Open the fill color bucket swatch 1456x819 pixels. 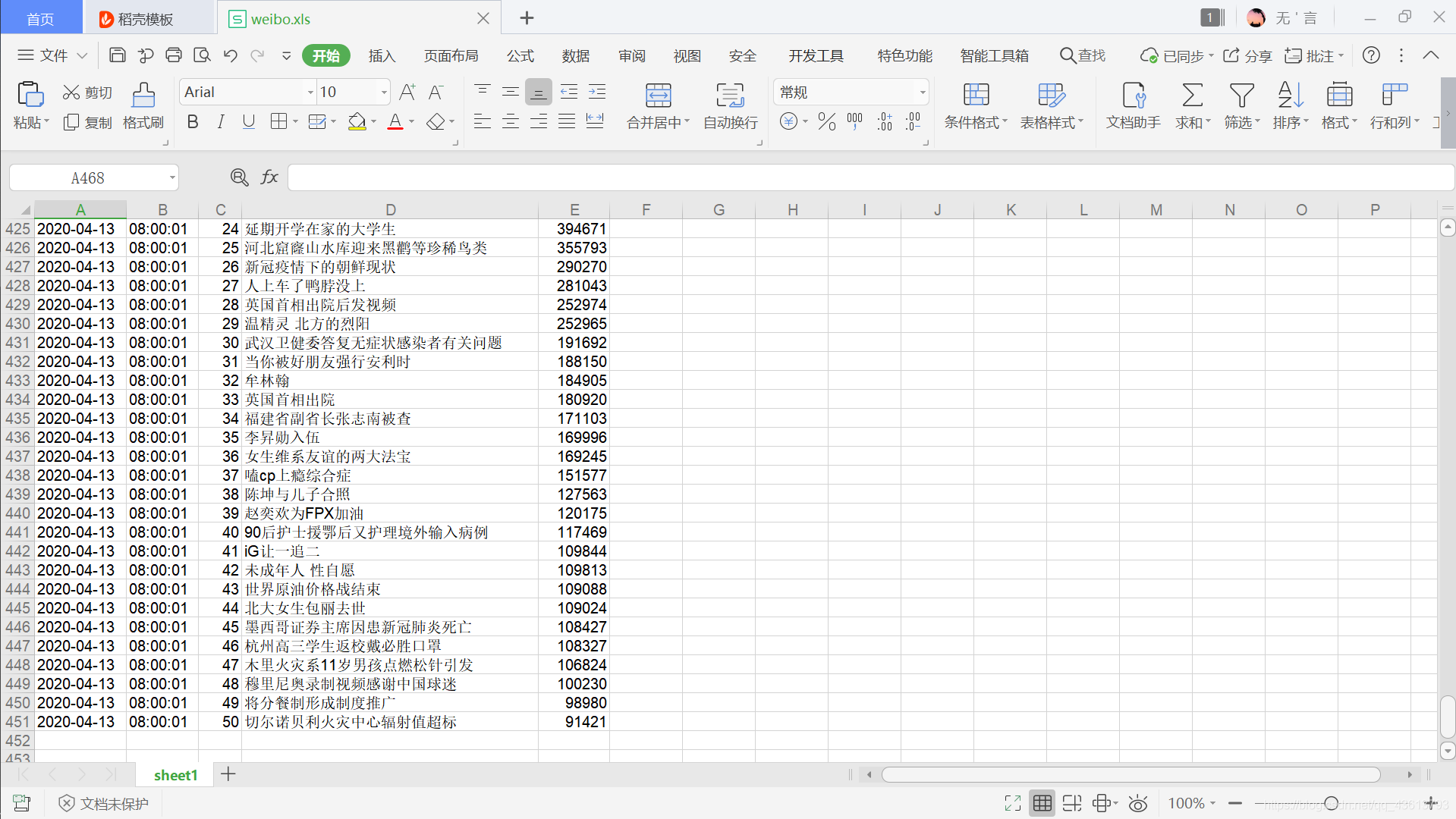tap(357, 121)
